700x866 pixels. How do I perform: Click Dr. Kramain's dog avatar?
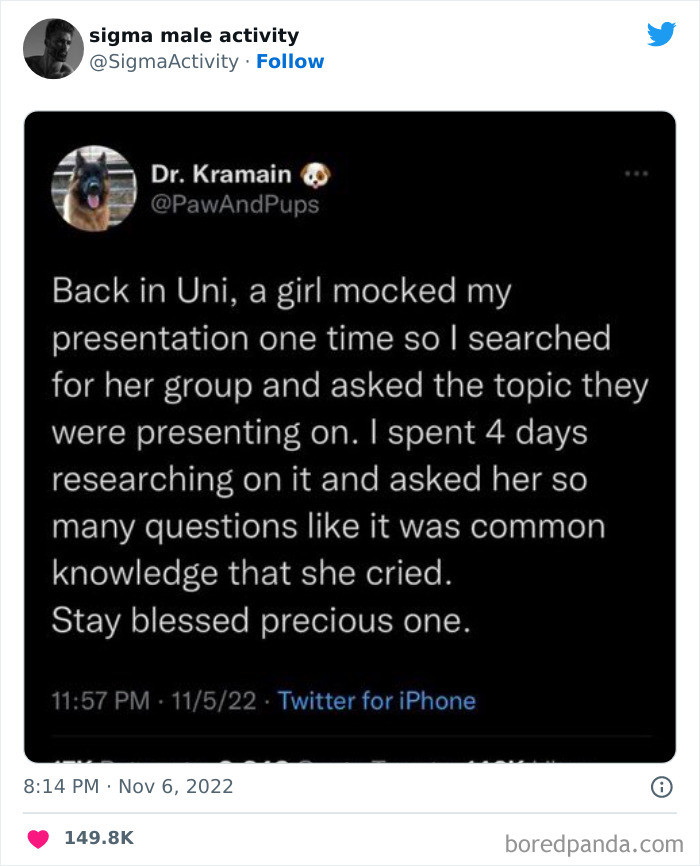pyautogui.click(x=93, y=189)
